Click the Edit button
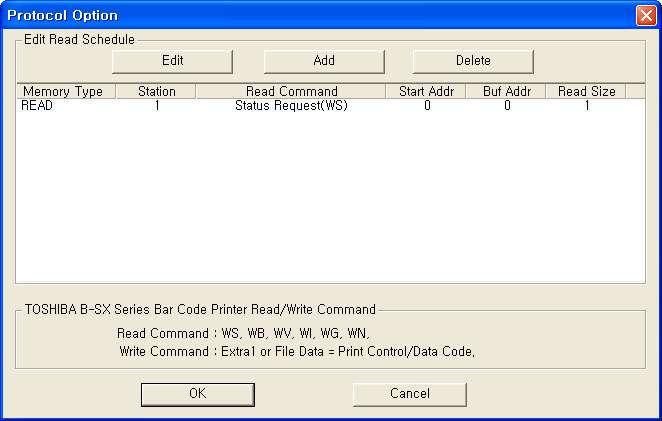This screenshot has height=421, width=662. [x=172, y=60]
